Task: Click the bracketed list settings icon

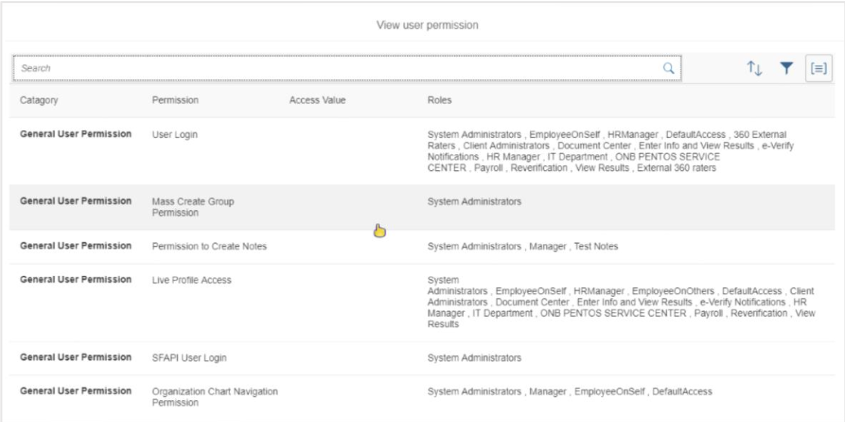Action: (x=818, y=68)
